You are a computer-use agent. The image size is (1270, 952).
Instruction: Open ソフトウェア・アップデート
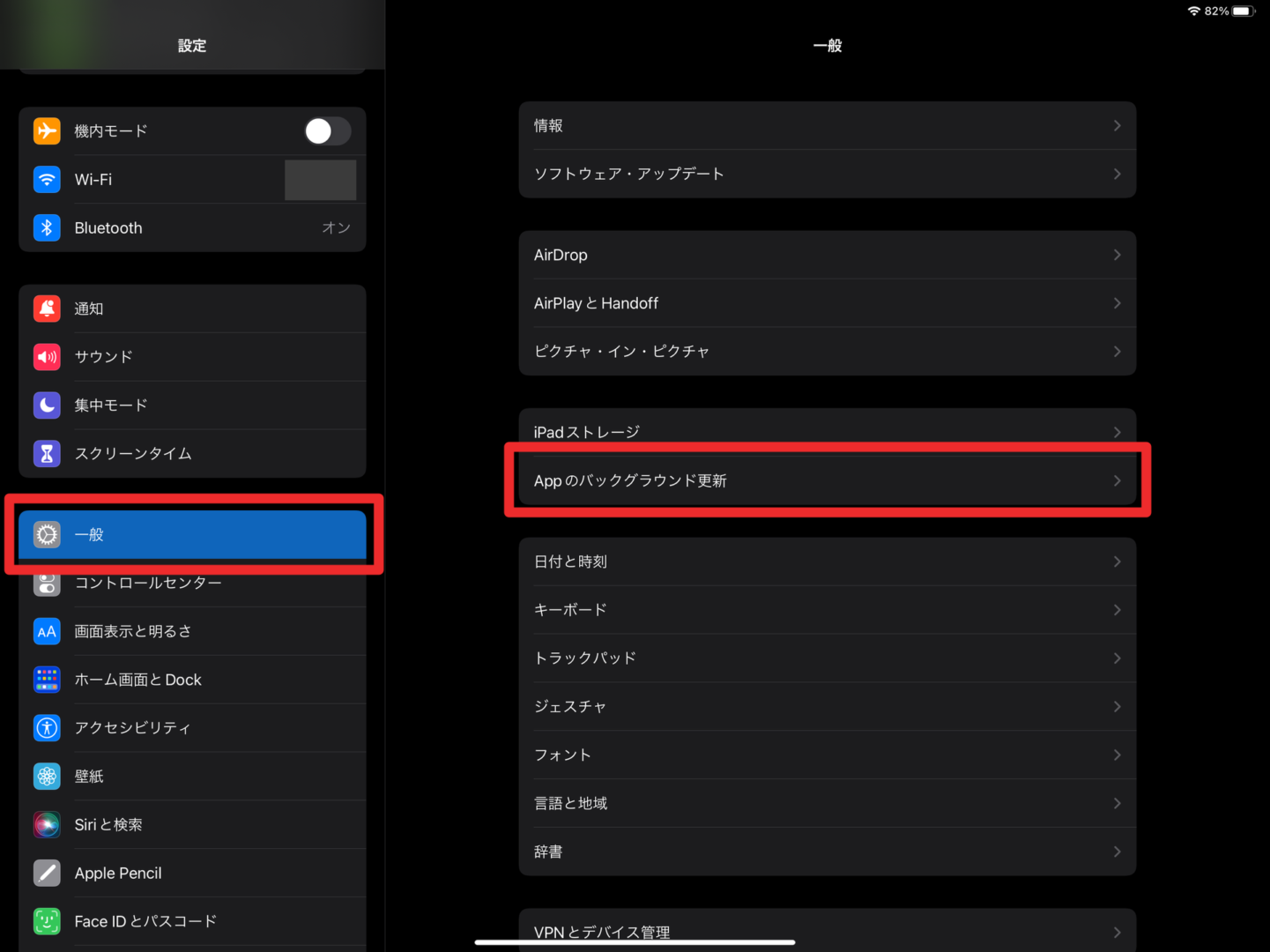pyautogui.click(x=827, y=174)
